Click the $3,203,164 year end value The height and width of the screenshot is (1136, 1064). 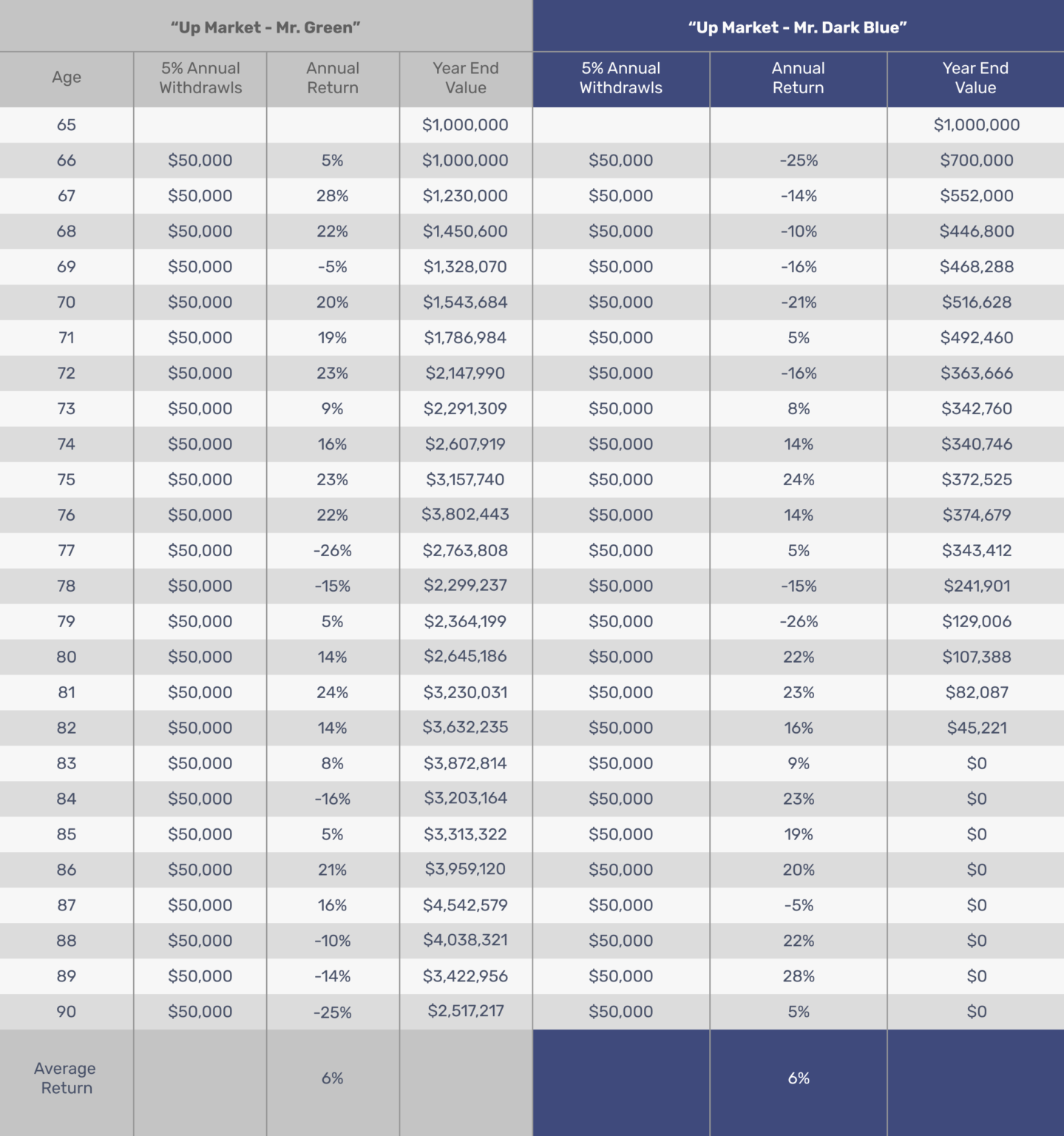coord(465,799)
